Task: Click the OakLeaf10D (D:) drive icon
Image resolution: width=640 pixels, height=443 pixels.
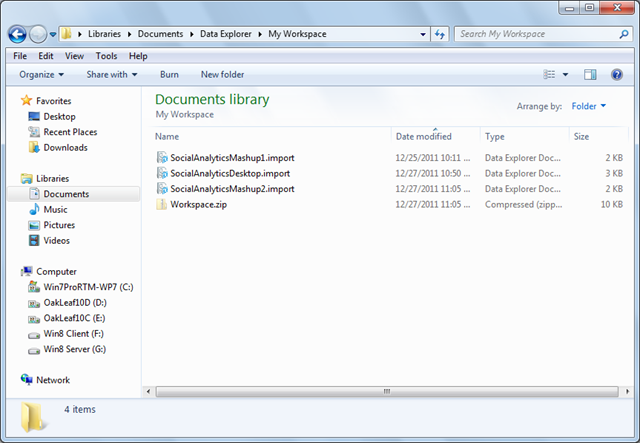Action: point(34,304)
